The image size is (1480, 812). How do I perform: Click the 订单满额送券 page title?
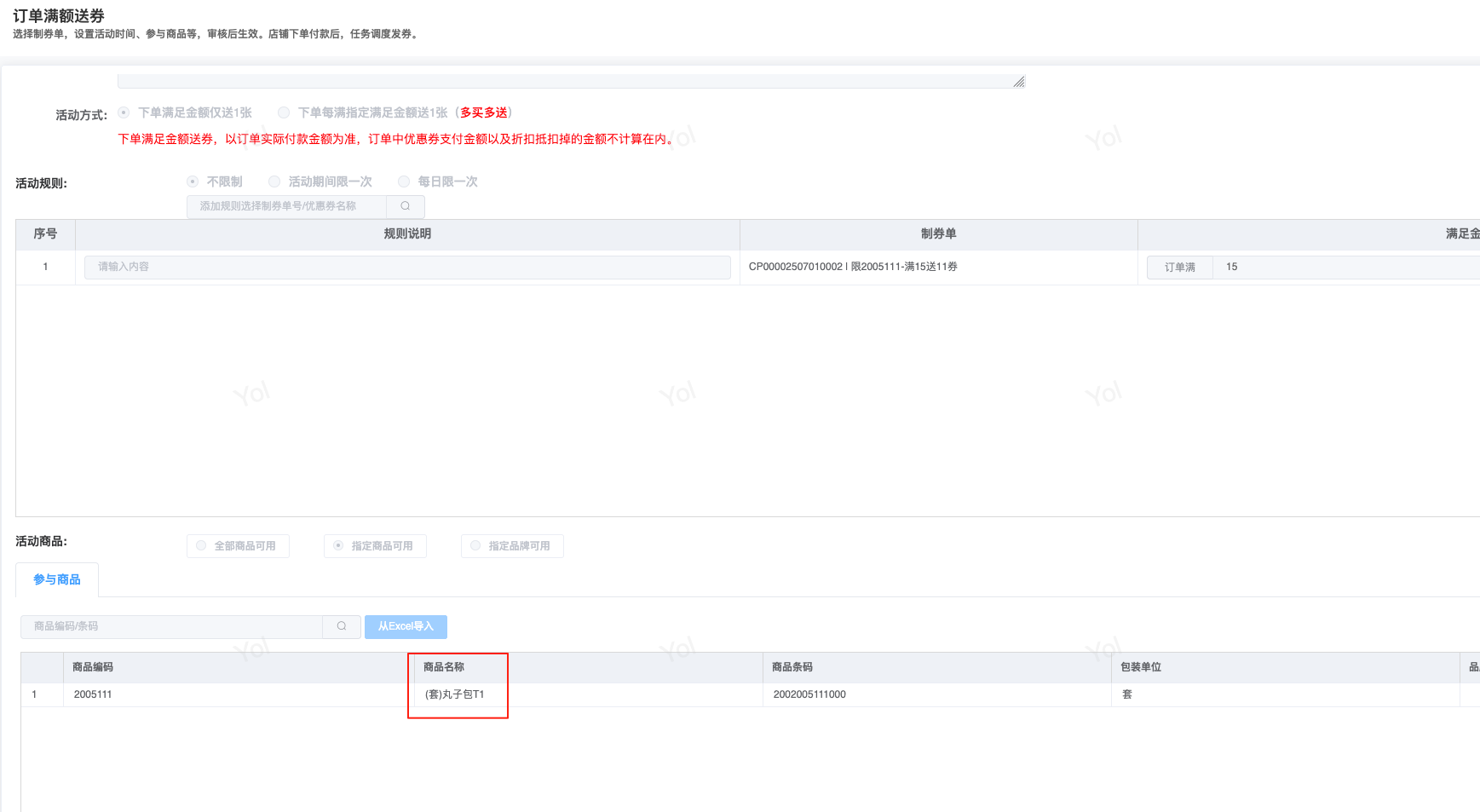click(x=59, y=16)
